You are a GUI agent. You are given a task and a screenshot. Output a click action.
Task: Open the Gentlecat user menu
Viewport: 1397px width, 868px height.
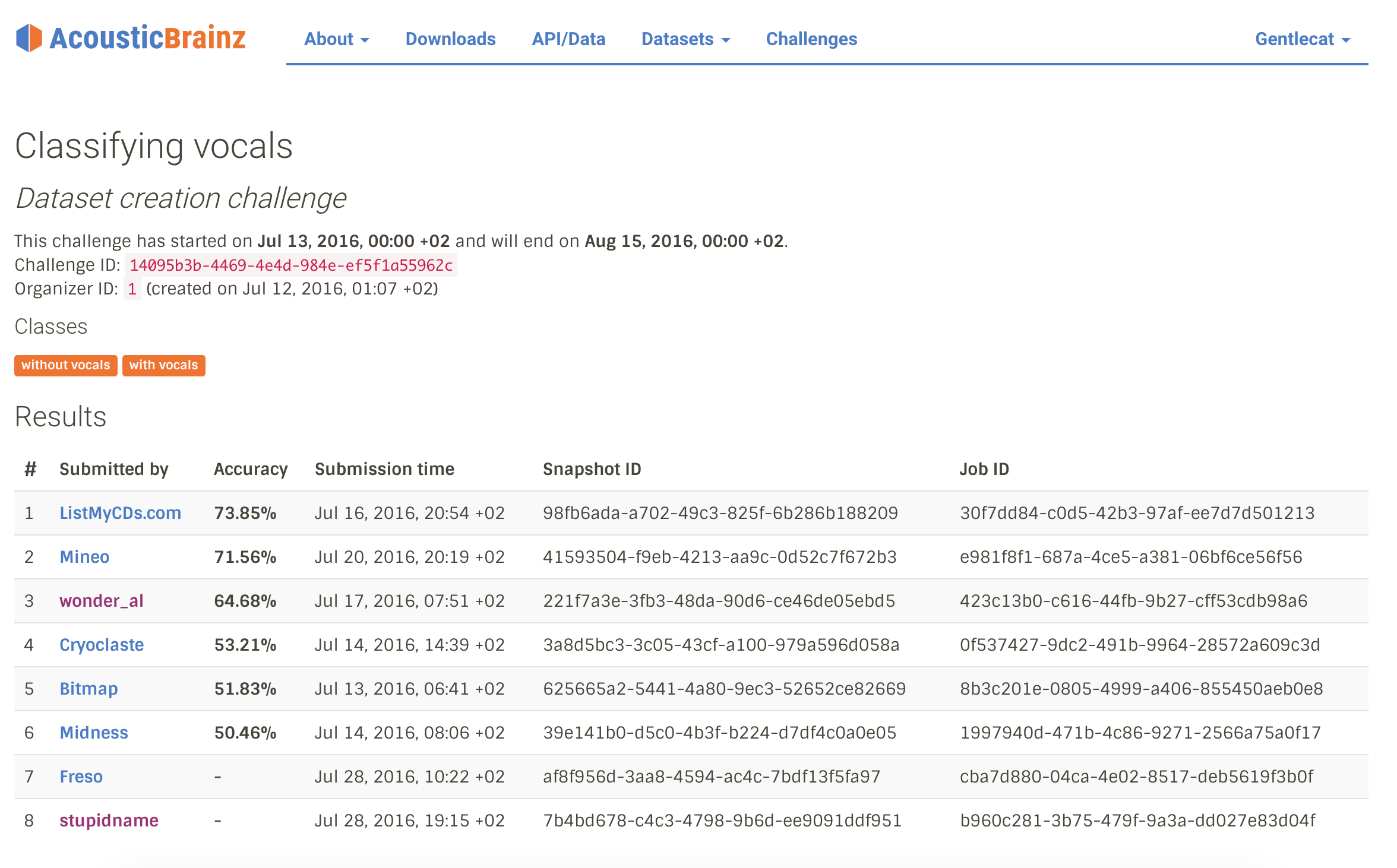click(x=1303, y=39)
